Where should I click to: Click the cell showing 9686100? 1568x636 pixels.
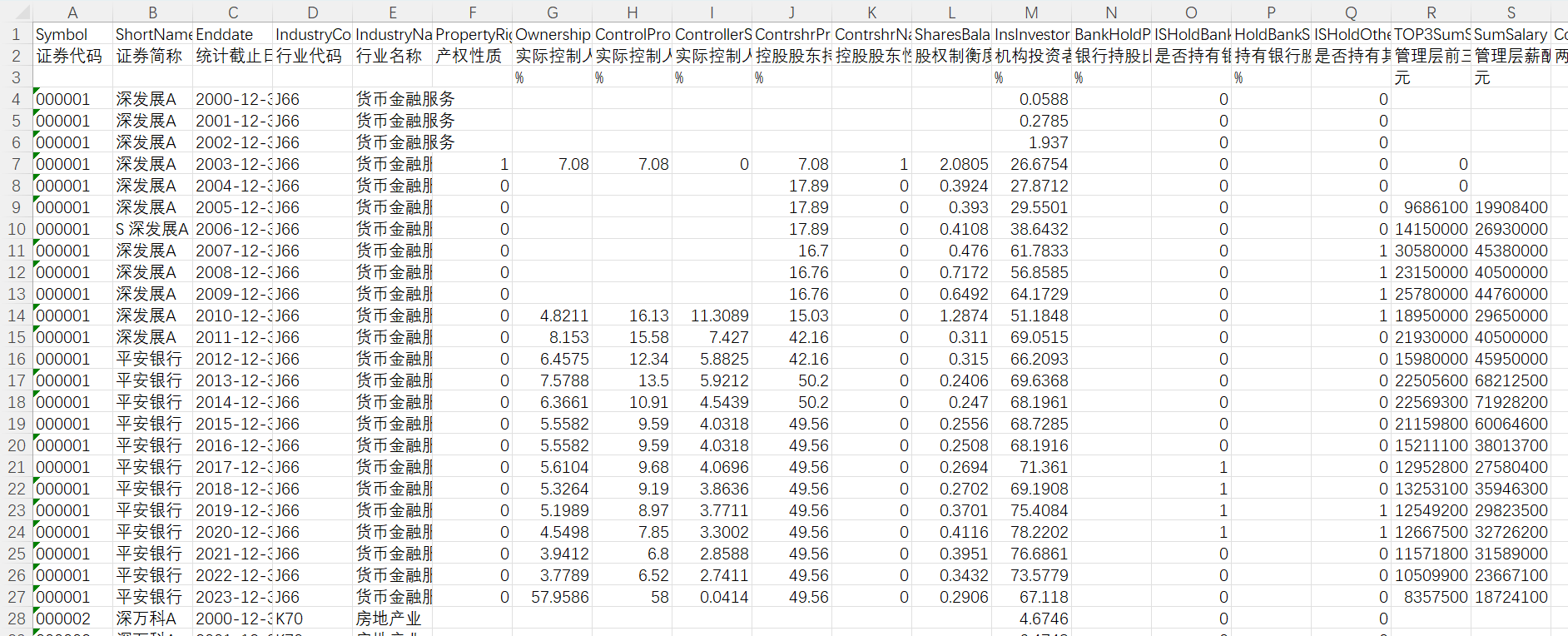(x=1431, y=207)
